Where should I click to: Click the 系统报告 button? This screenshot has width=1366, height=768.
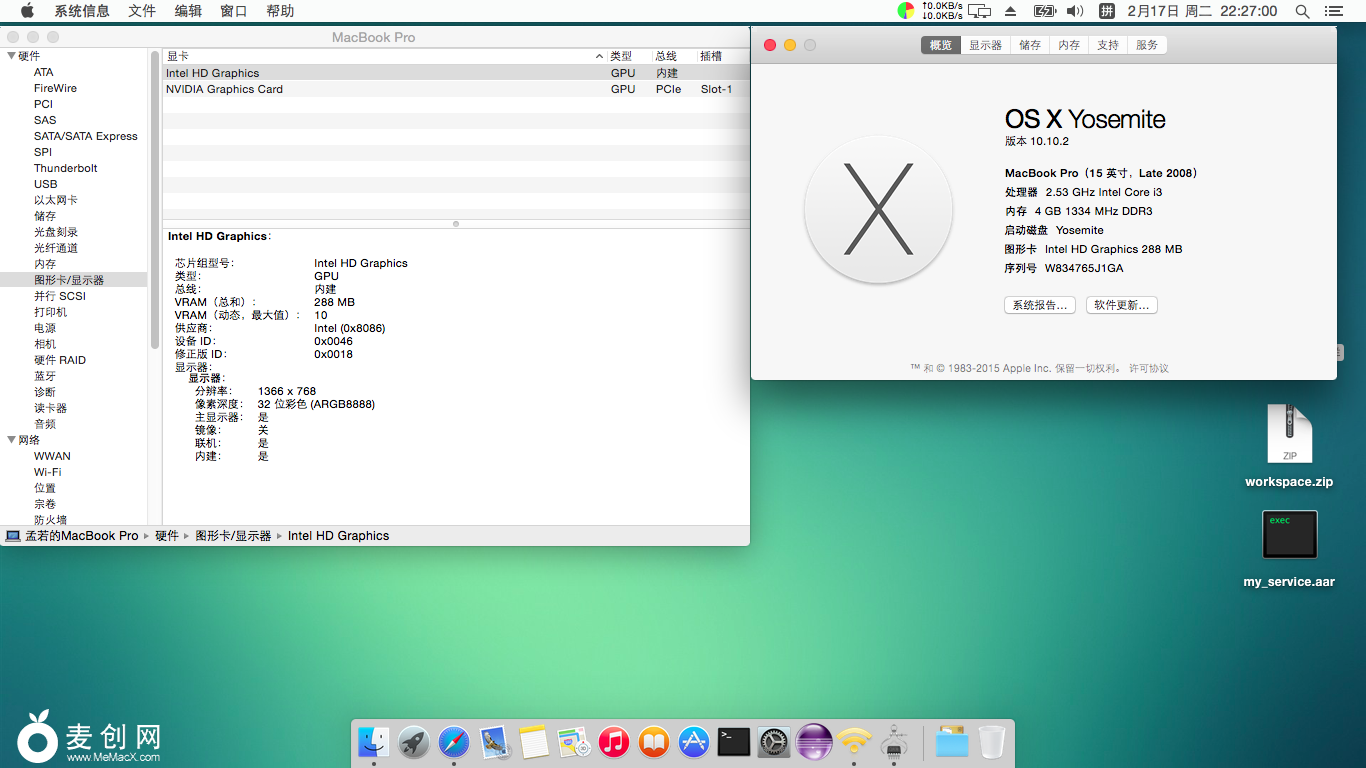point(1039,305)
